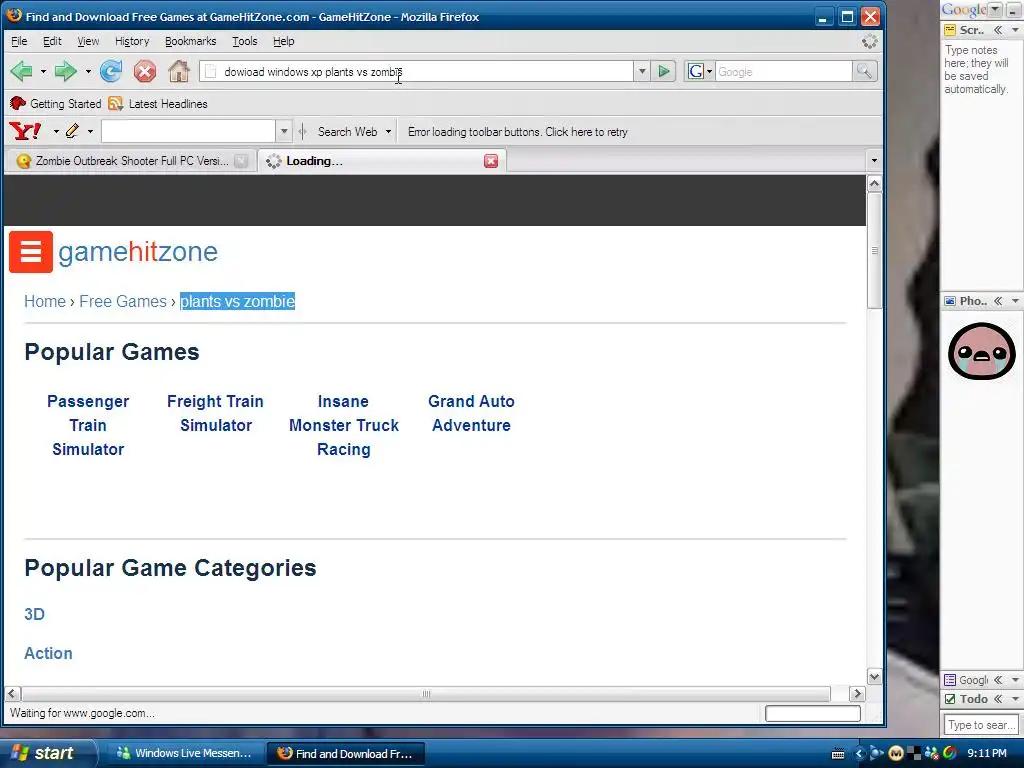Click the Google Desktop swirl tray icon
Screen dimensions: 1024x768
[x=950, y=754]
